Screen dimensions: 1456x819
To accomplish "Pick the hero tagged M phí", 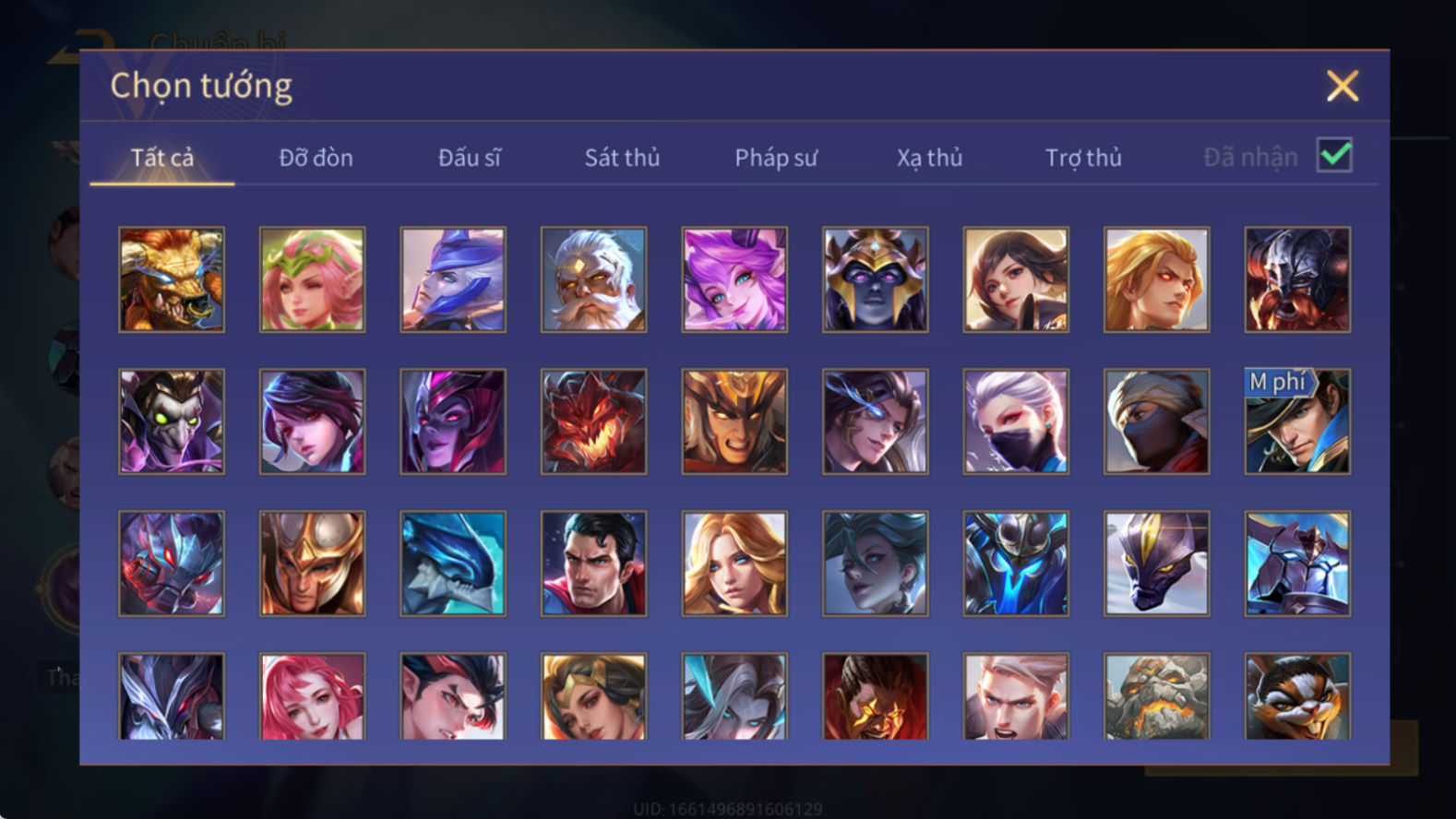I will point(1297,421).
